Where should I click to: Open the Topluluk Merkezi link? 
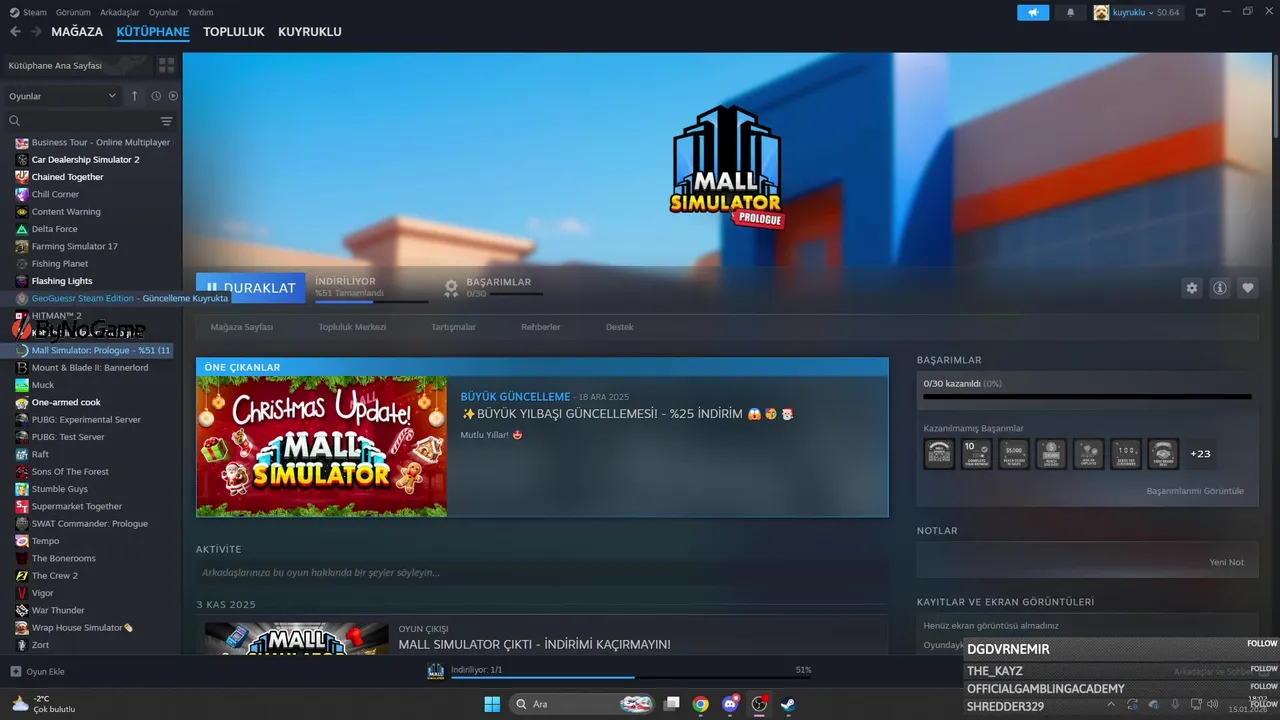(x=352, y=327)
